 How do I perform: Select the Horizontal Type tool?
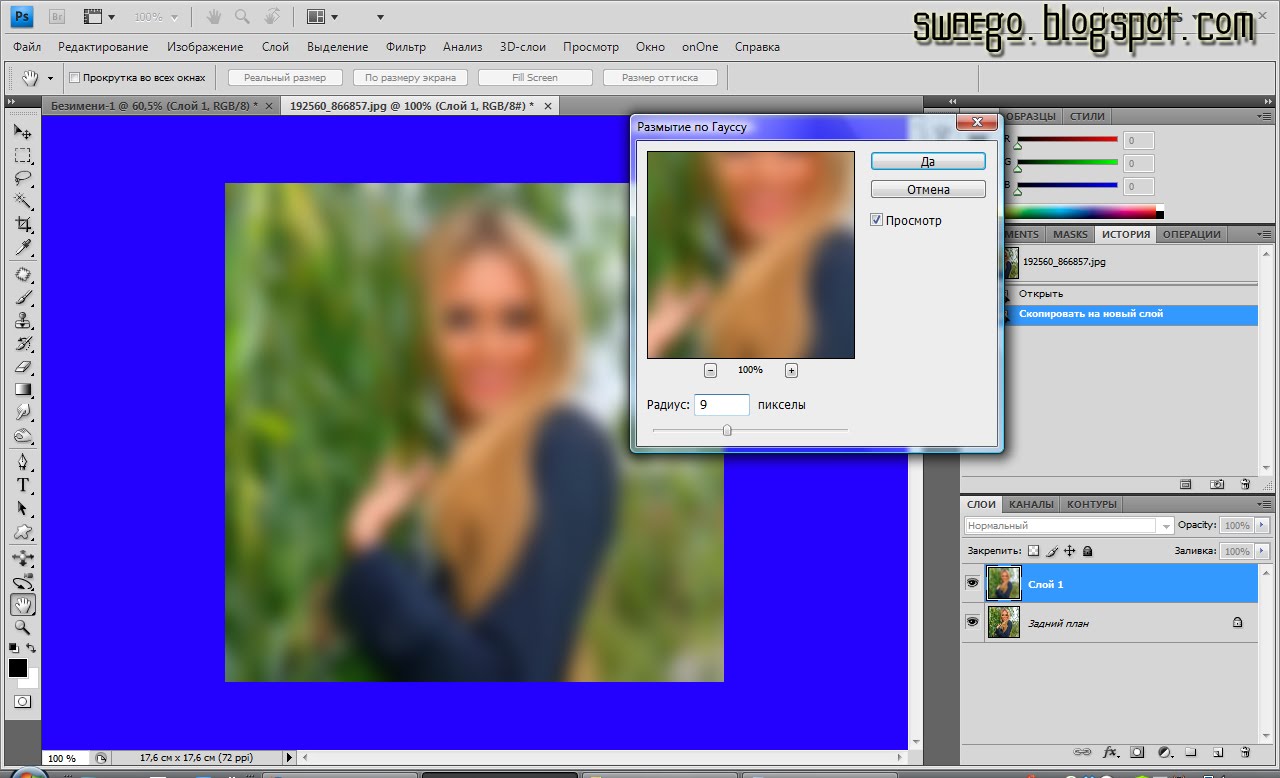22,485
